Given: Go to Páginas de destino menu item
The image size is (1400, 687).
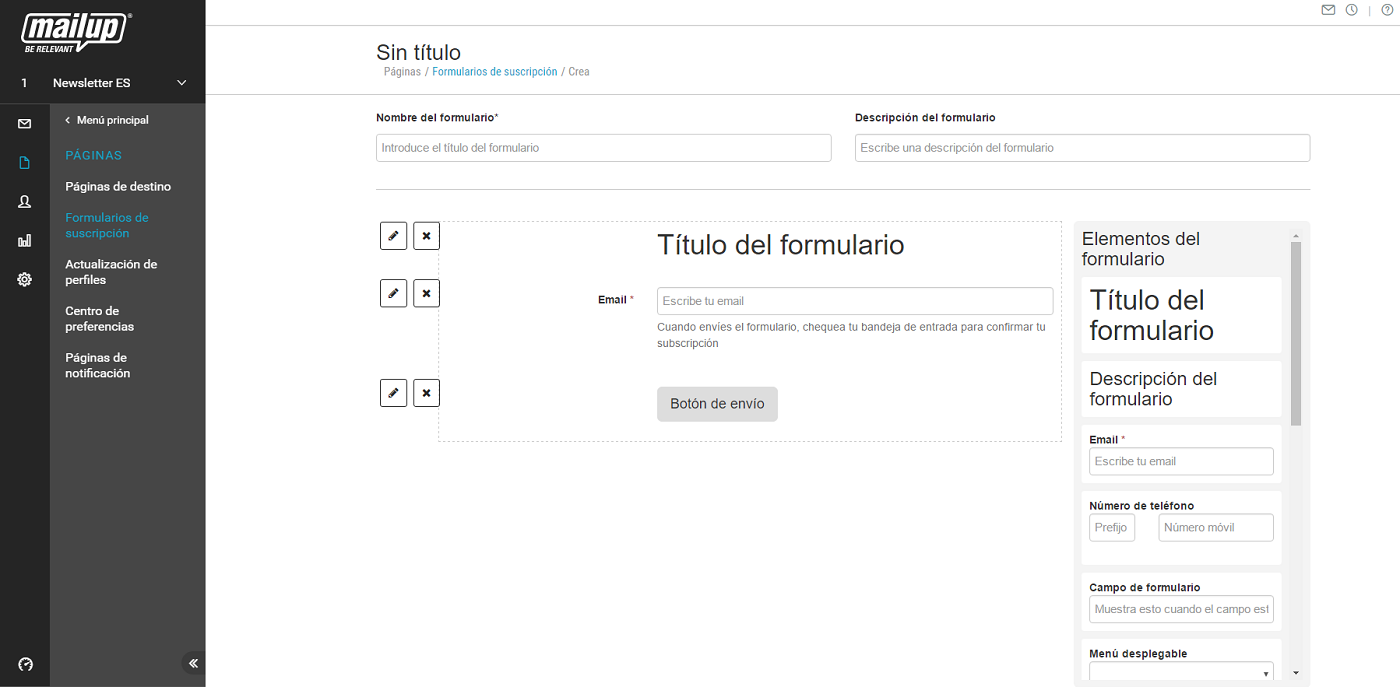Looking at the screenshot, I should (x=118, y=187).
